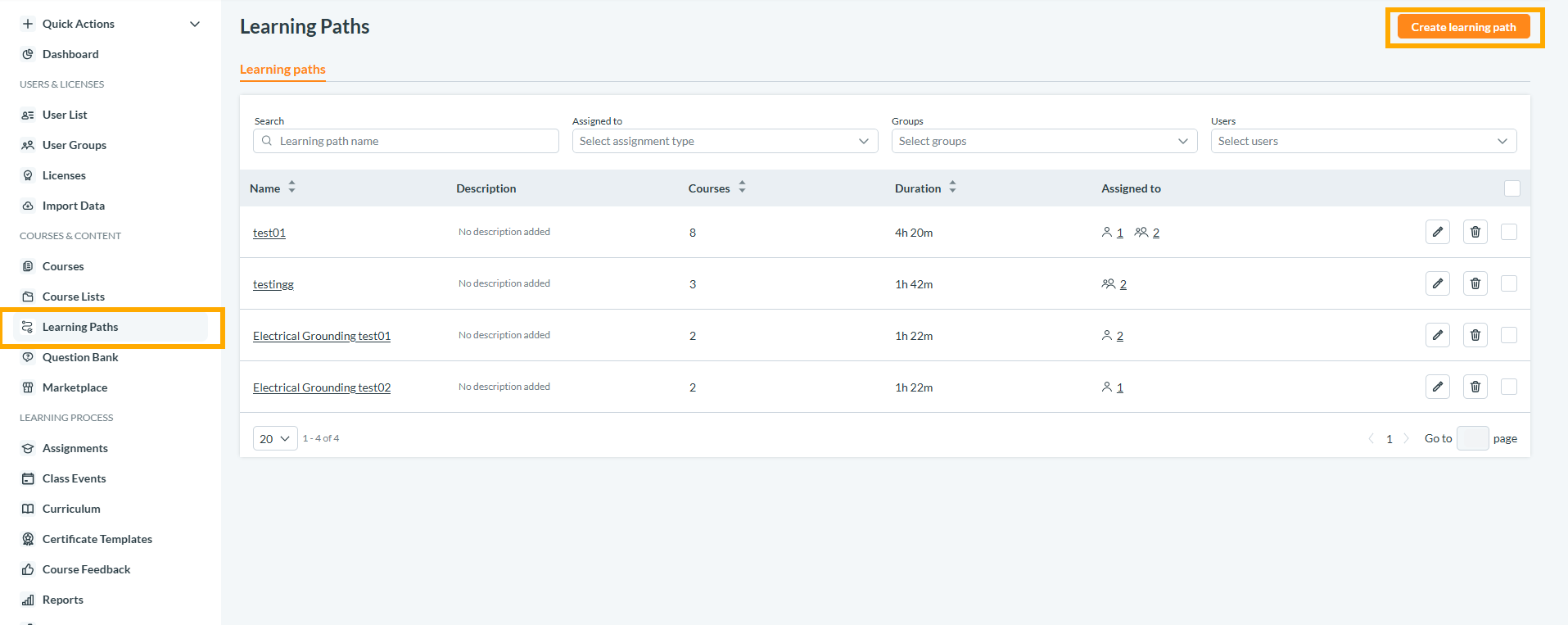Go to User List in the sidebar
1568x625 pixels.
[65, 115]
